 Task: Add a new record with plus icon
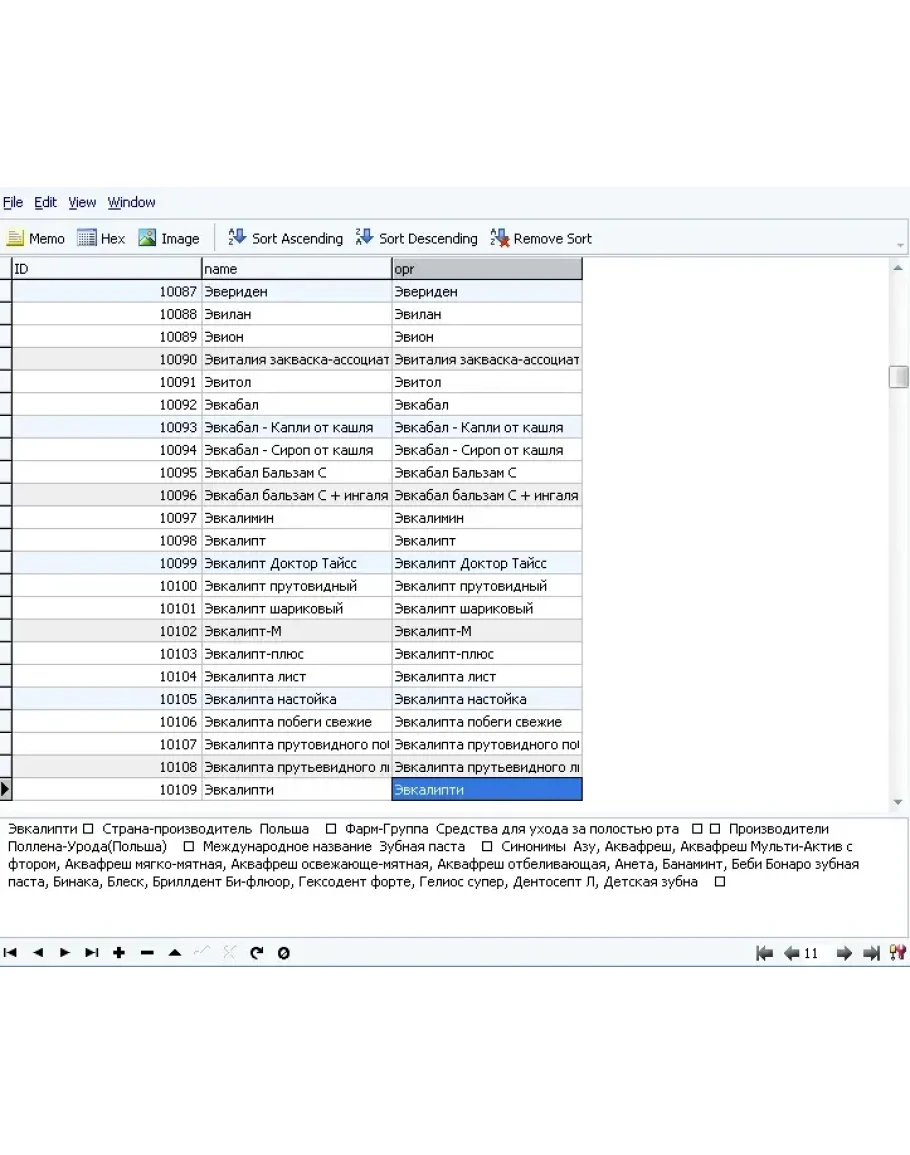click(119, 953)
